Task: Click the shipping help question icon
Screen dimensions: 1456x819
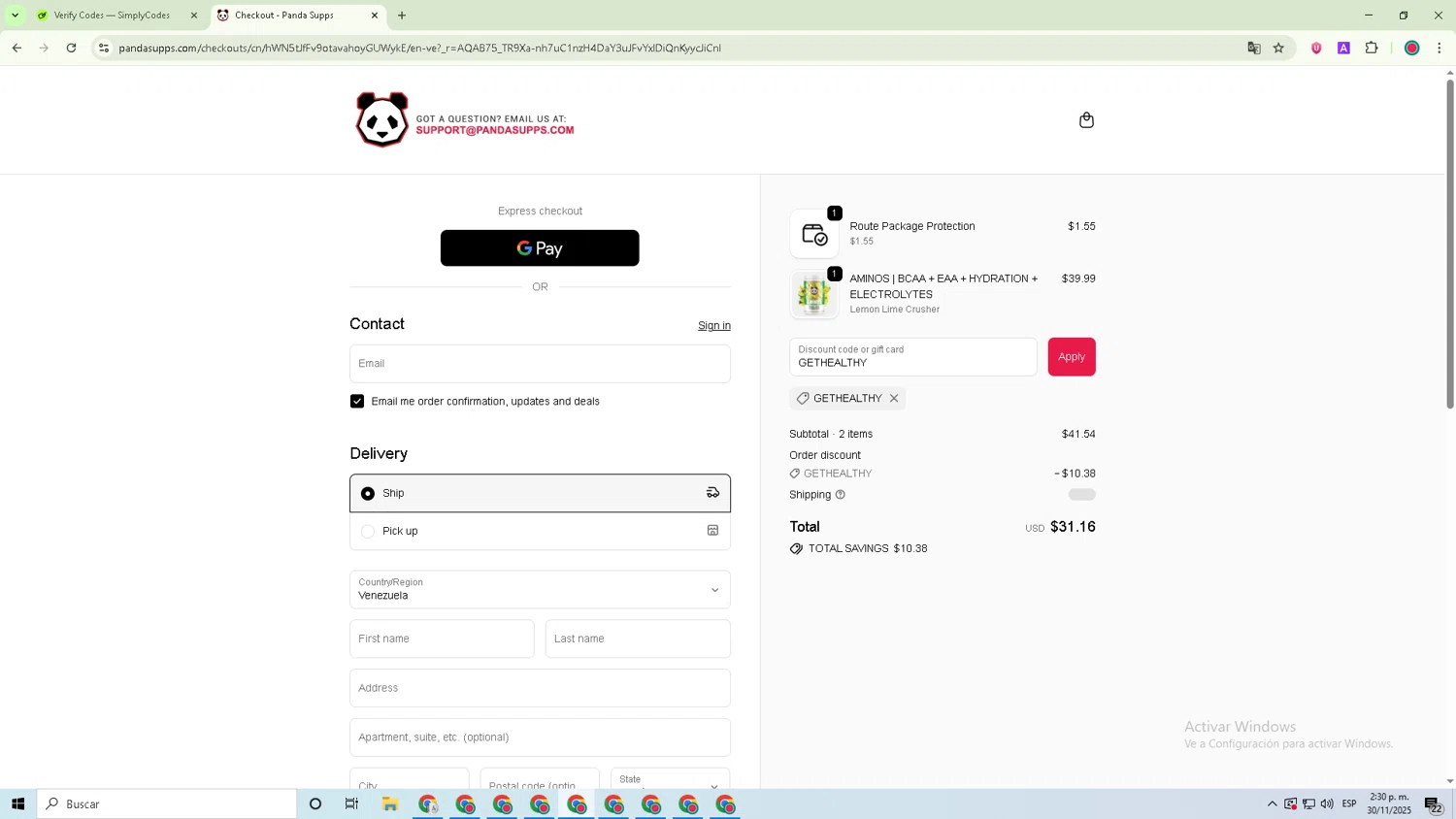Action: [841, 495]
